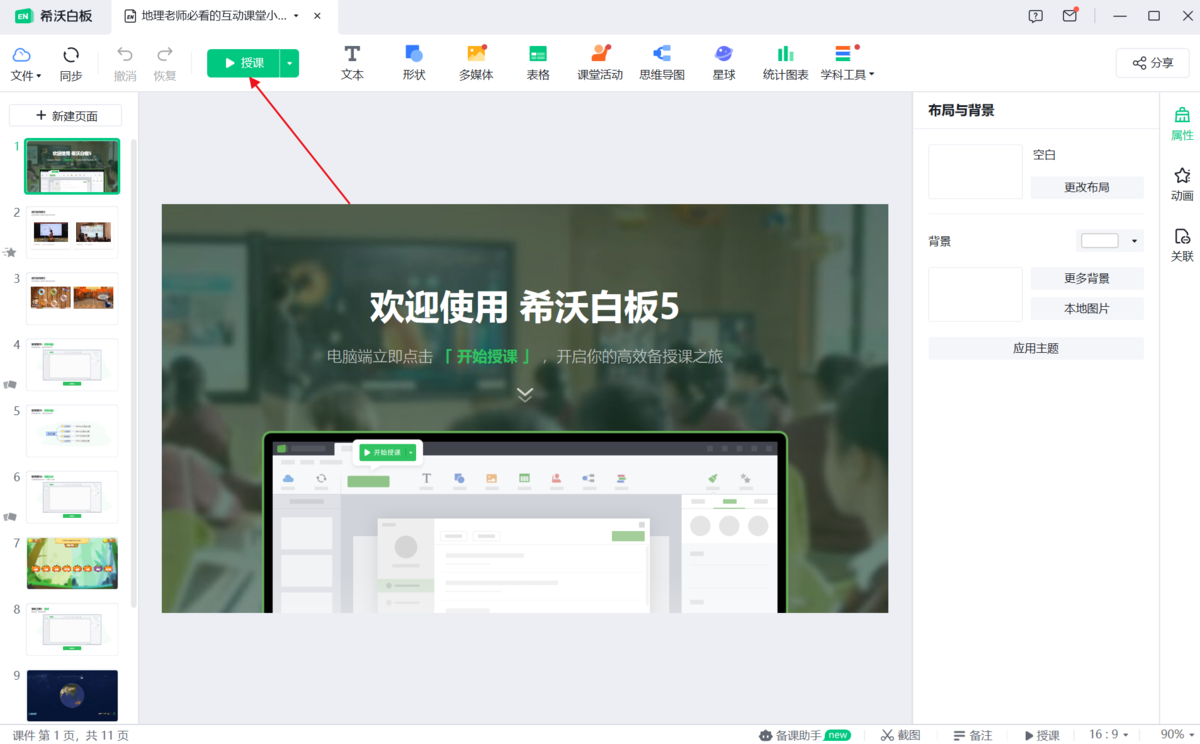Click the marker icon beside slide 4
This screenshot has height=744, width=1200.
(x=10, y=384)
